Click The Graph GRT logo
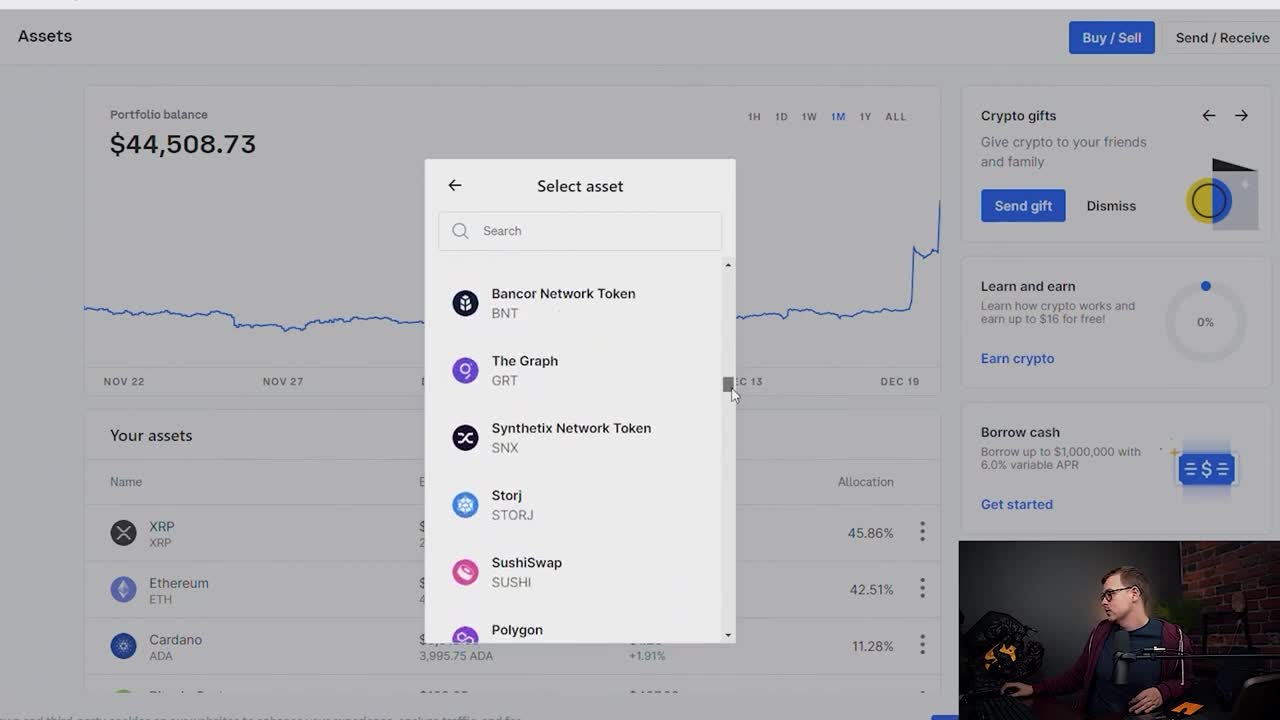This screenshot has width=1280, height=720. pyautogui.click(x=465, y=370)
